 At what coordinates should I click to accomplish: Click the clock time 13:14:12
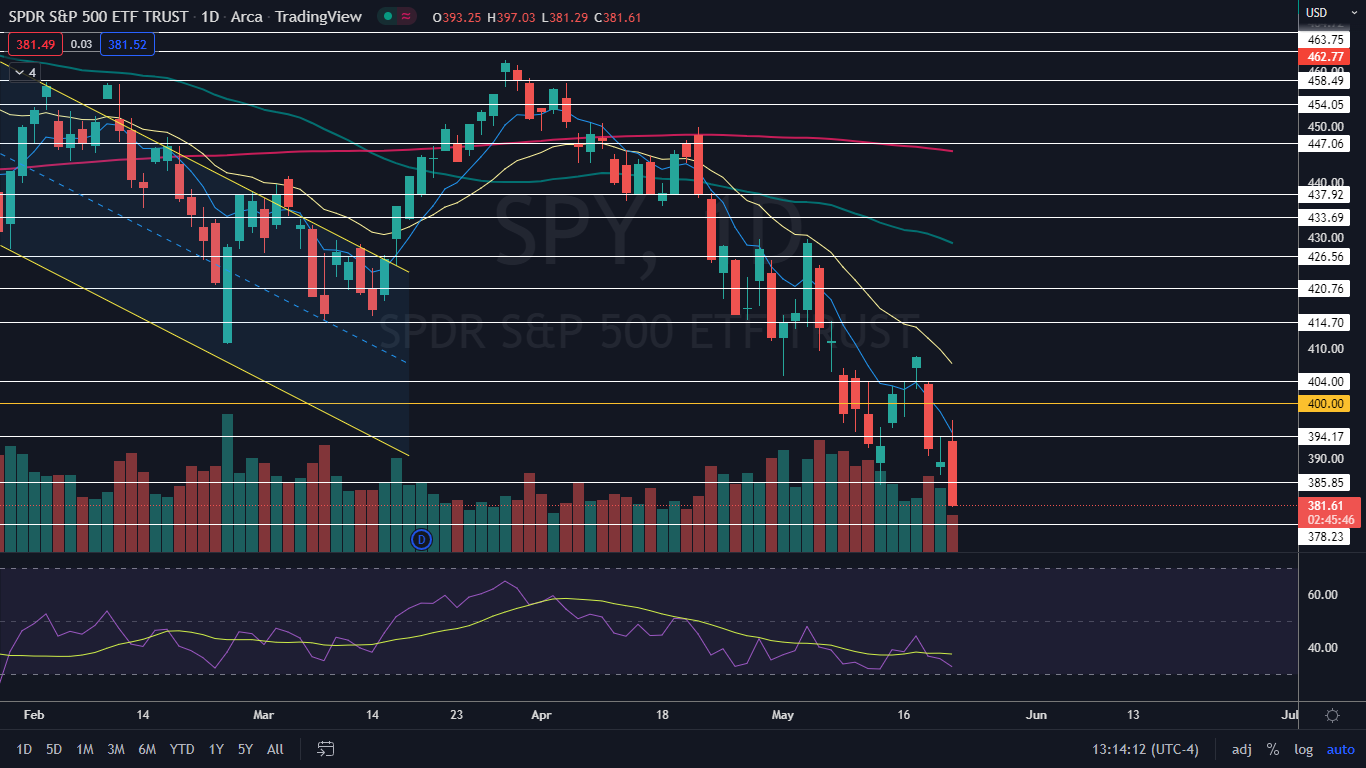pyautogui.click(x=1120, y=749)
